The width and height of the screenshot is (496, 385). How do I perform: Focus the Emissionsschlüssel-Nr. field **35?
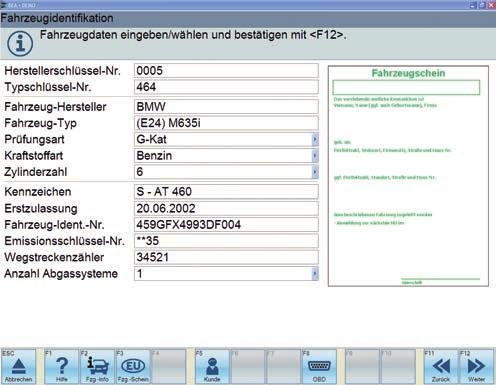(x=226, y=241)
